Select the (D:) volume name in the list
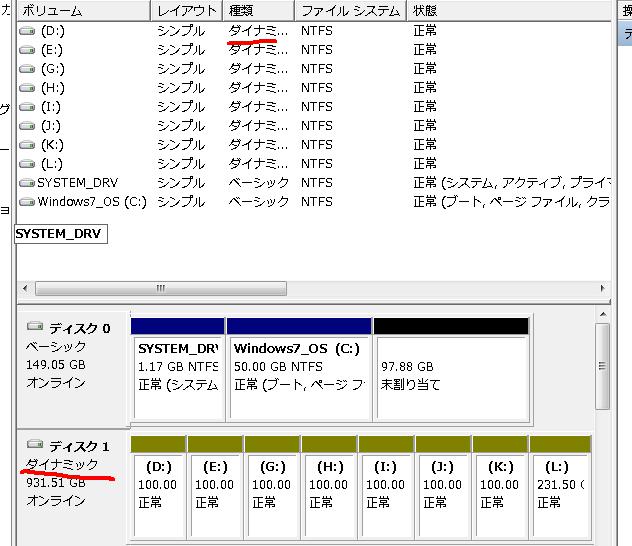 tap(53, 31)
